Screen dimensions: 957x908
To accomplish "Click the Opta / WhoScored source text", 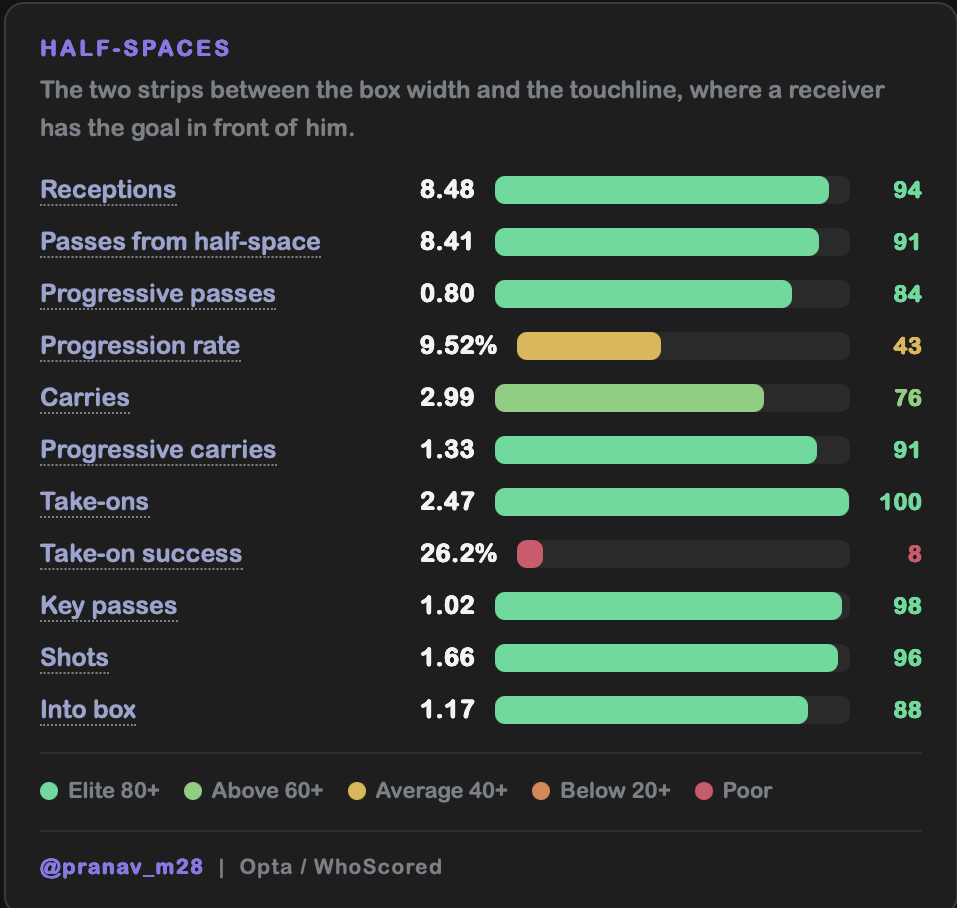I will (341, 867).
